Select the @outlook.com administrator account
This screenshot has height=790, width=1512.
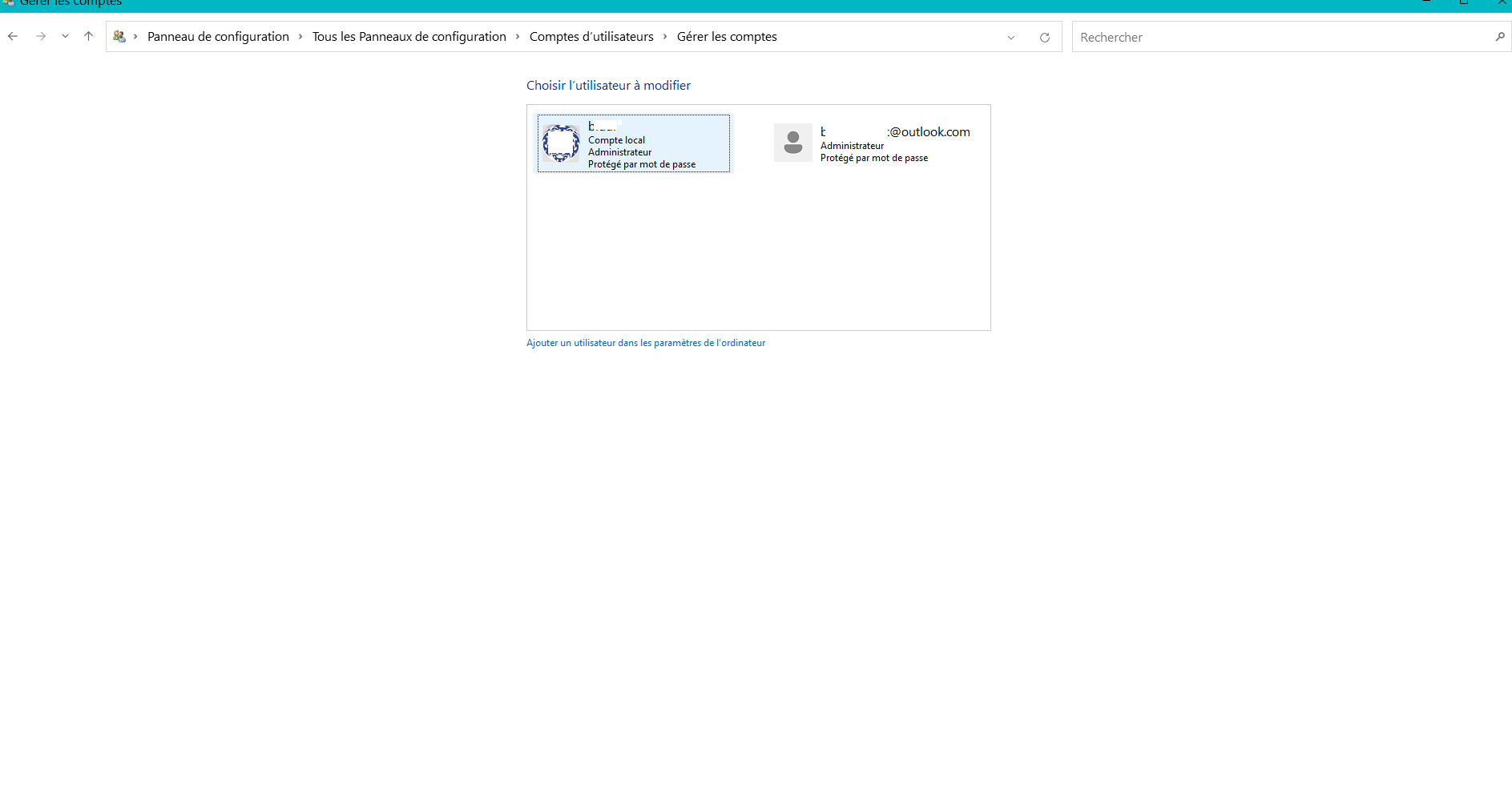pyautogui.click(x=874, y=143)
